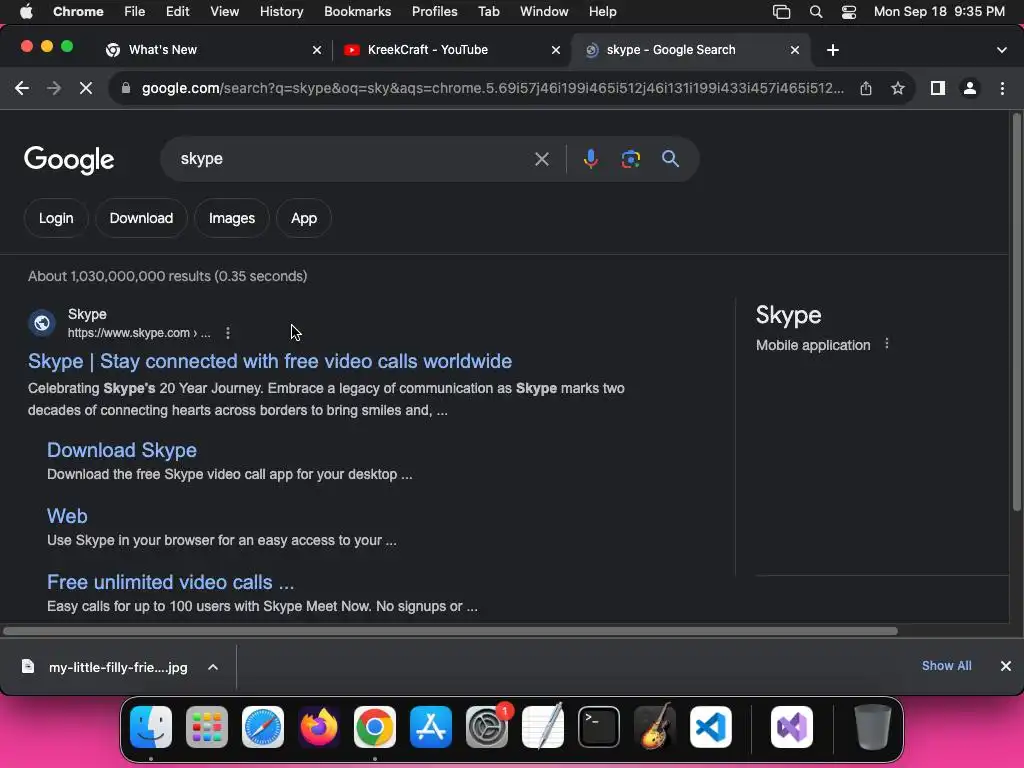Screen dimensions: 1024x768
Task: Open Free unlimited video calls link
Action: [170, 582]
